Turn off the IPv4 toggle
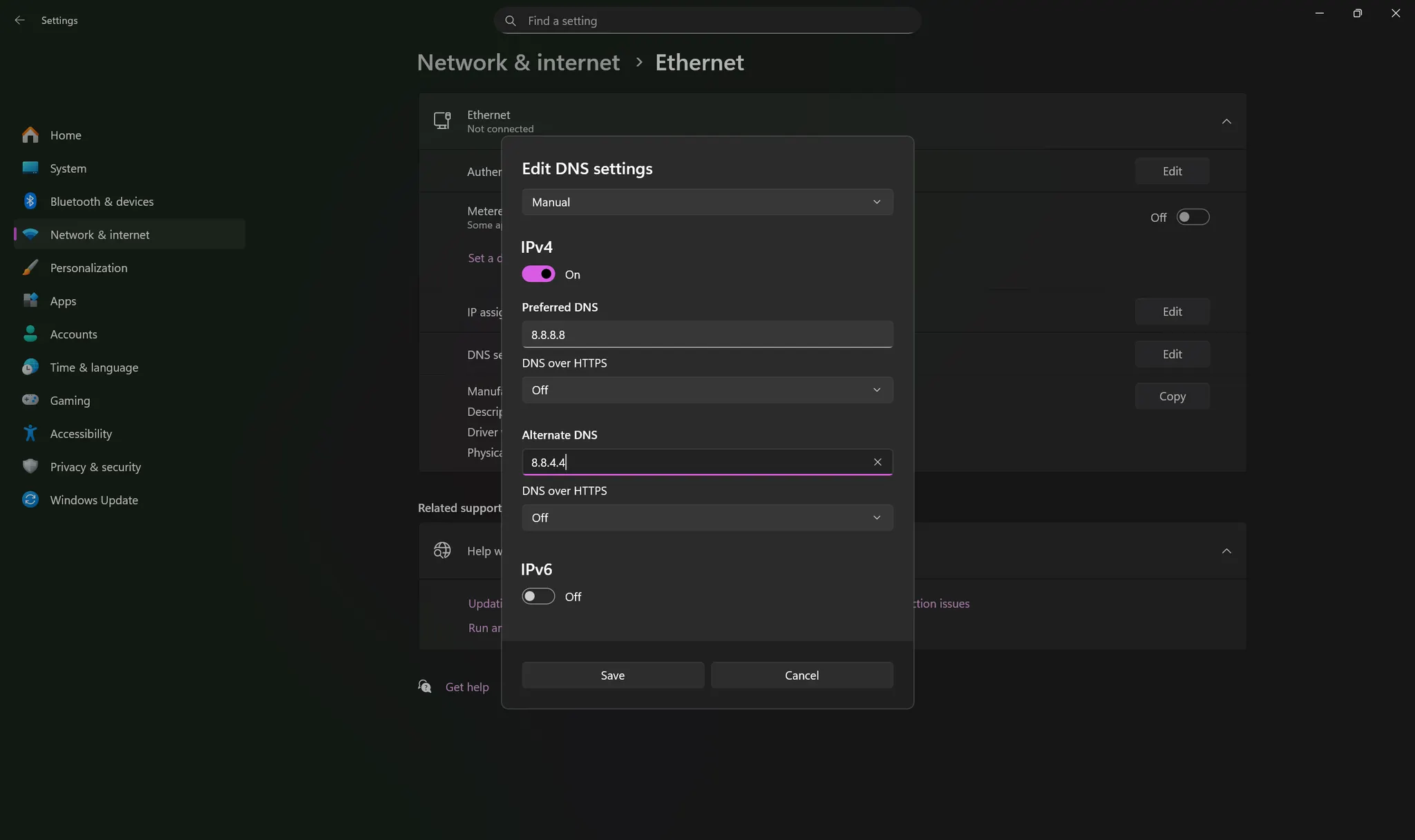The height and width of the screenshot is (840, 1415). coord(538,274)
